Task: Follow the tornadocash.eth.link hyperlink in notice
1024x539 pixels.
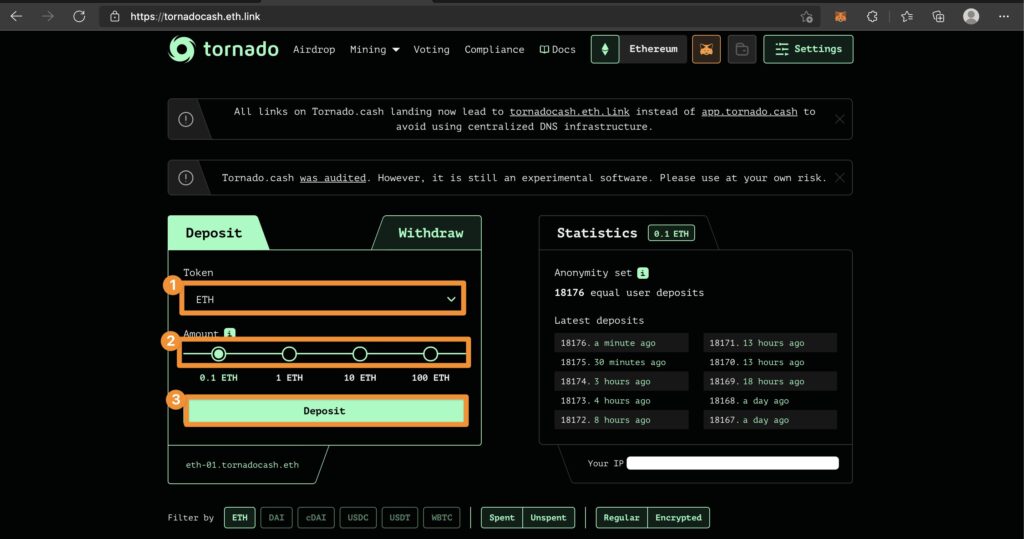Action: [x=569, y=112]
